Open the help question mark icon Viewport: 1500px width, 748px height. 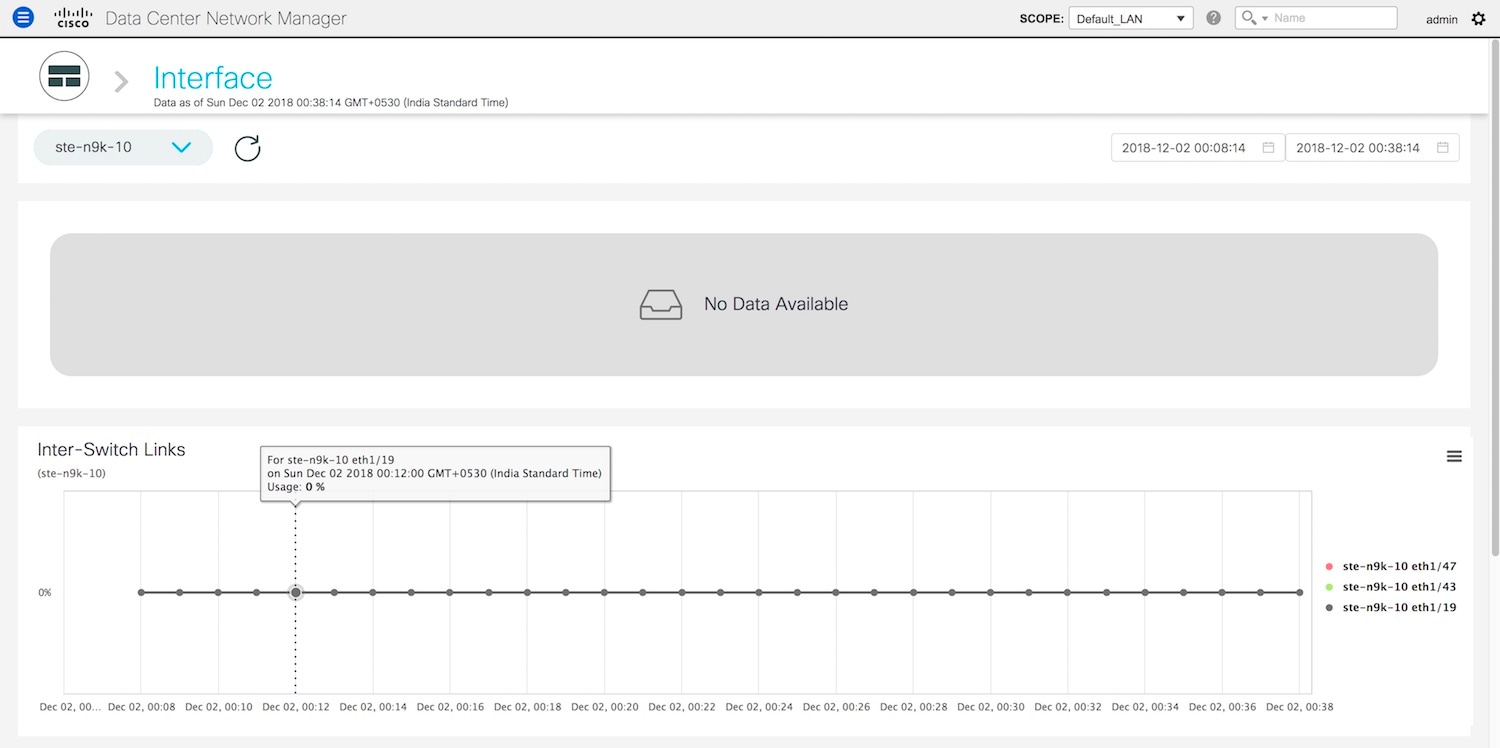click(x=1213, y=18)
